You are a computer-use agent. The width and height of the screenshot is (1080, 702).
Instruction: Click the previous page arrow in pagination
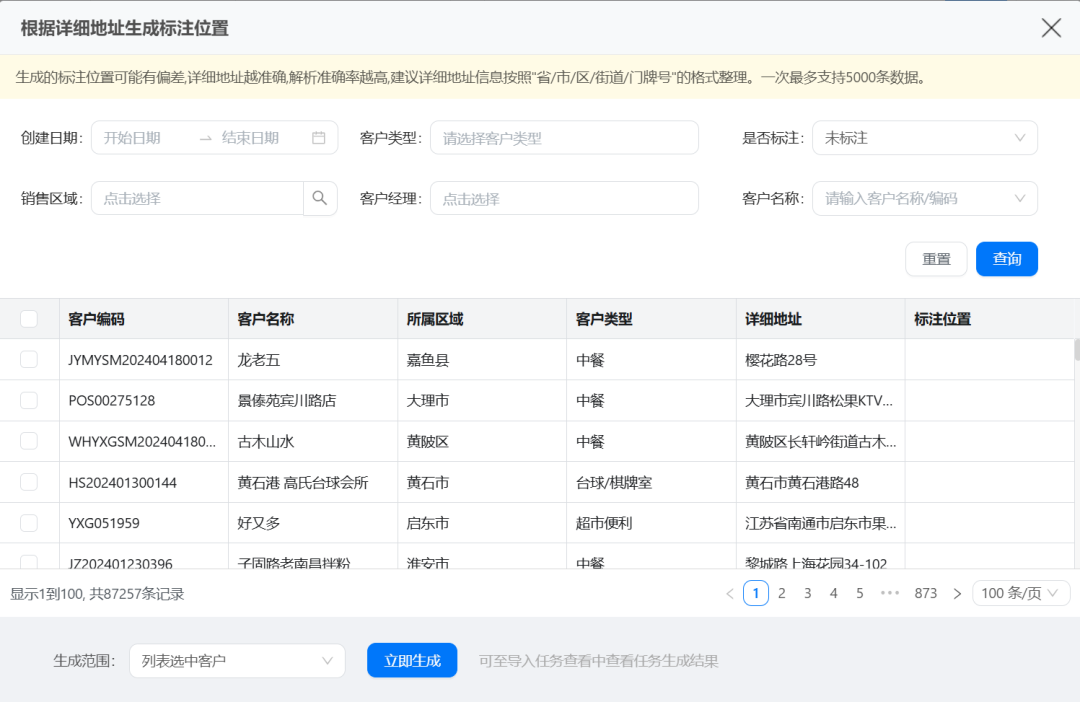[x=729, y=593]
